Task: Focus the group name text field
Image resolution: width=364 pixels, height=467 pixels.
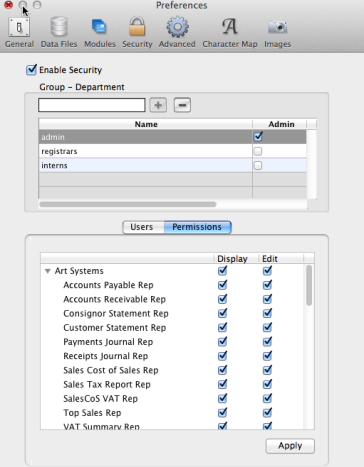Action: click(92, 105)
